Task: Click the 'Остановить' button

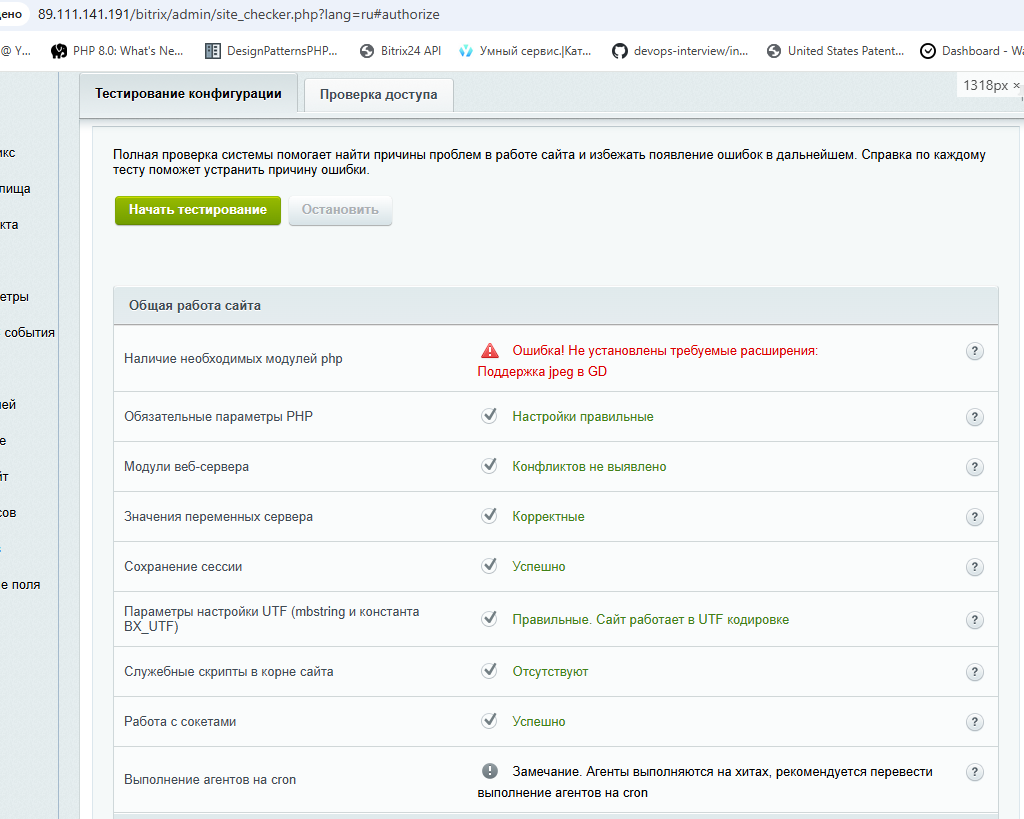Action: coord(340,210)
